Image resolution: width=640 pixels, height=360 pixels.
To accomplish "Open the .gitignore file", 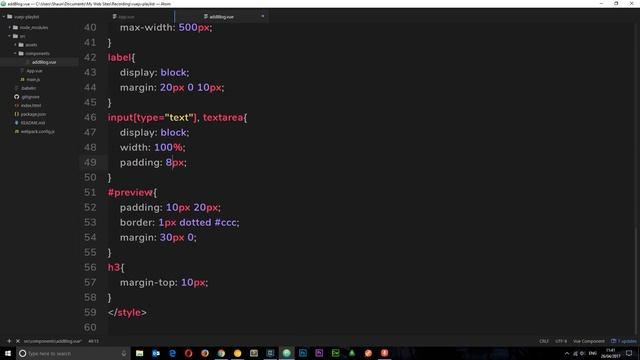I will point(30,97).
